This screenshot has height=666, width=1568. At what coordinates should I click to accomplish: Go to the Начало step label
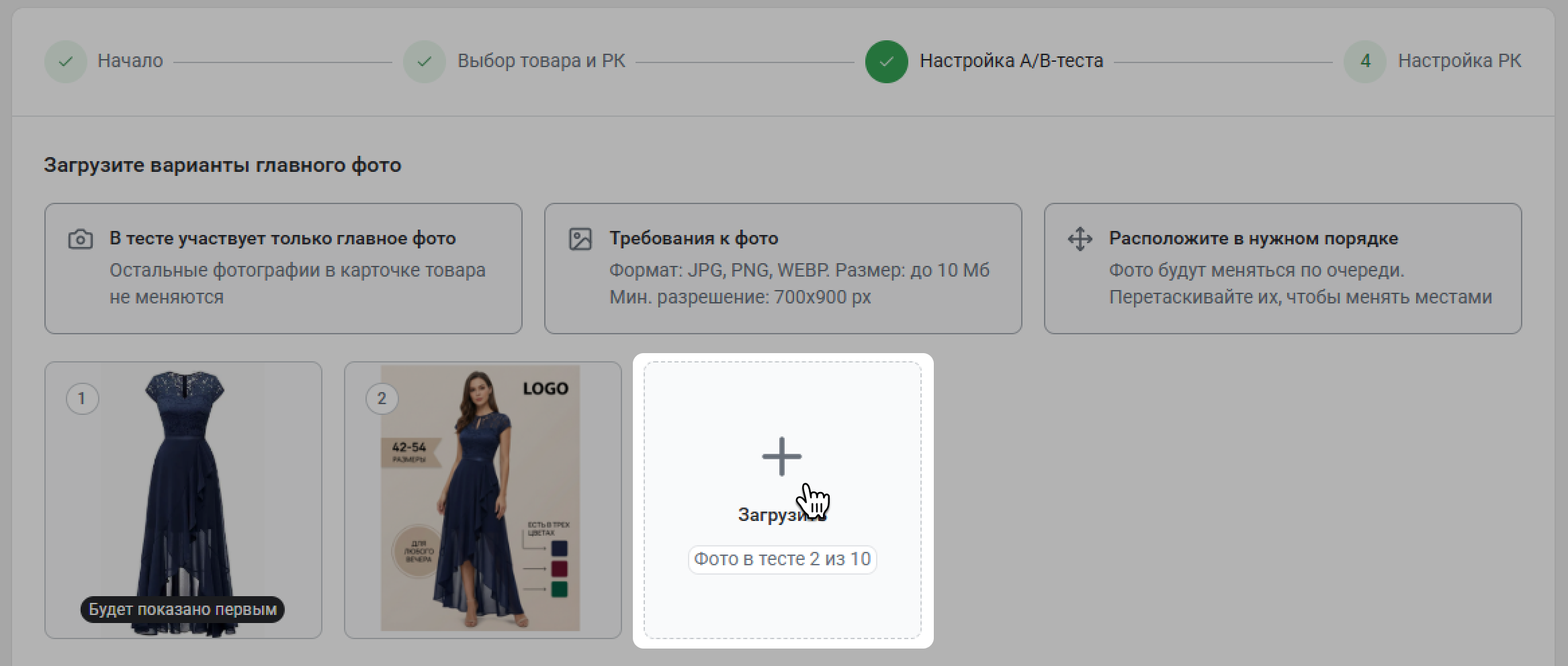(130, 61)
